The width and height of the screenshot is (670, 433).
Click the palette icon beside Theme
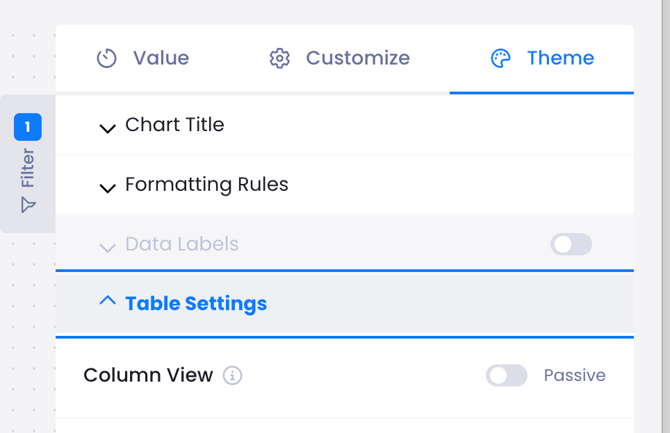501,58
